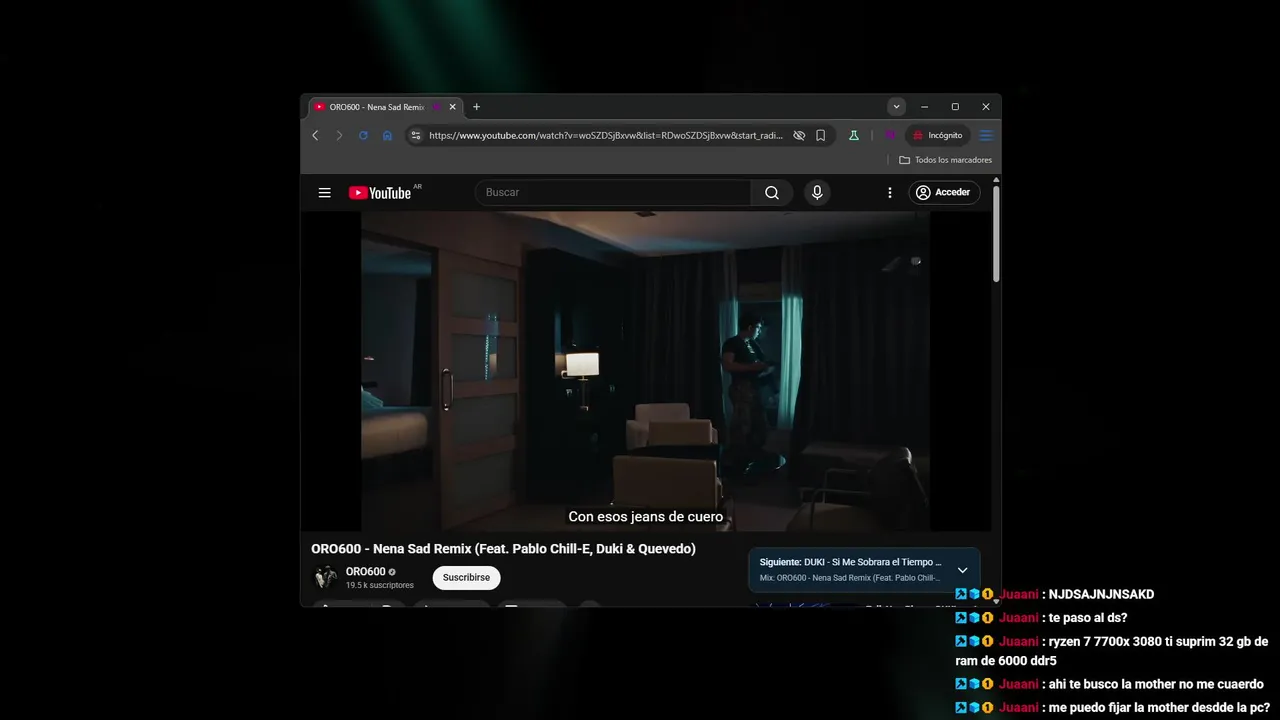
Task: Click the Siguiente: DUKI - Si Me Sobrara el Tiempo text
Action: [850, 562]
